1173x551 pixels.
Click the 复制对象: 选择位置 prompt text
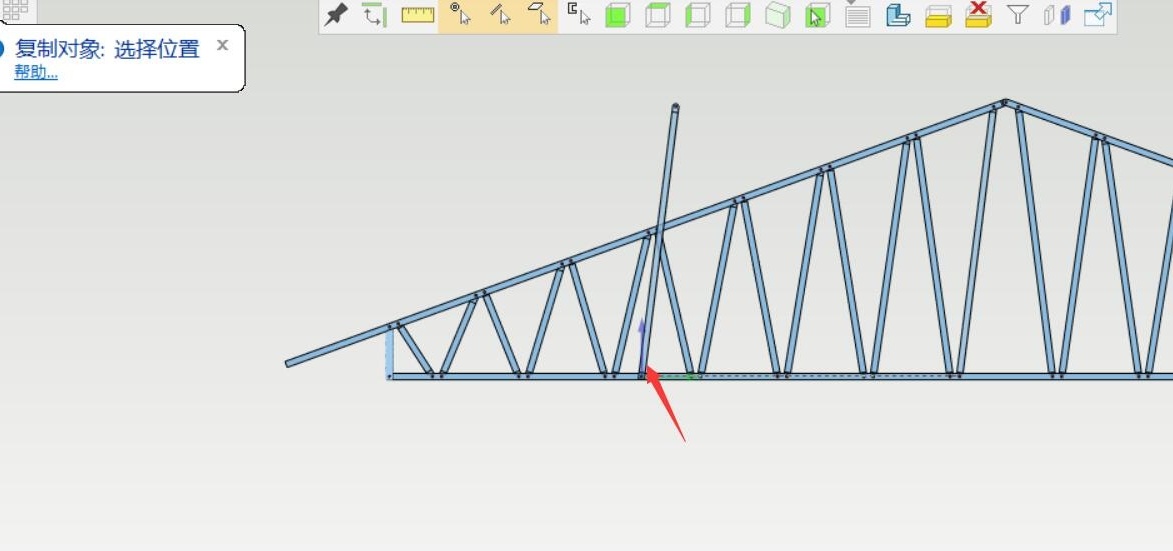click(107, 49)
